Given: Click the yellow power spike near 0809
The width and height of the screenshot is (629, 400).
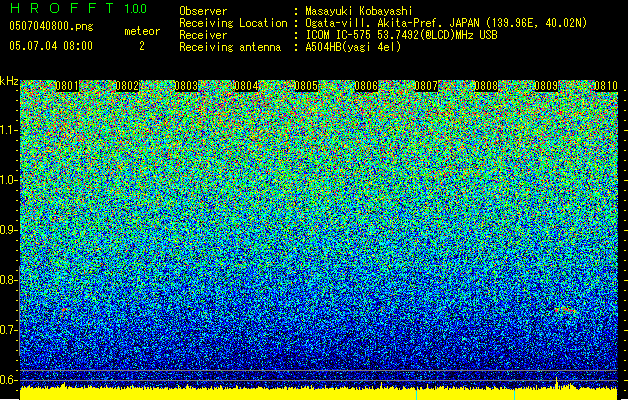Looking at the screenshot, I should (x=556, y=382).
